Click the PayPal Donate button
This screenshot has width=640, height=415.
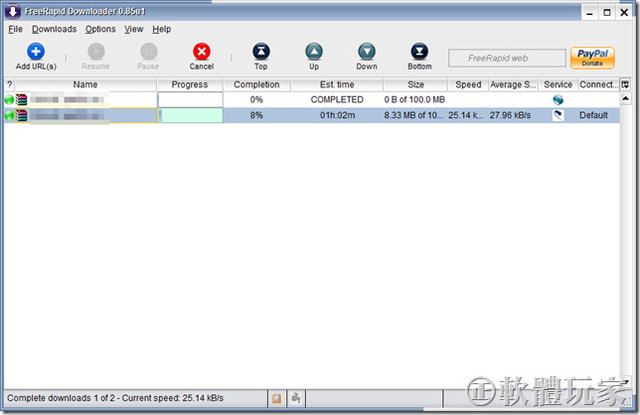pyautogui.click(x=592, y=58)
